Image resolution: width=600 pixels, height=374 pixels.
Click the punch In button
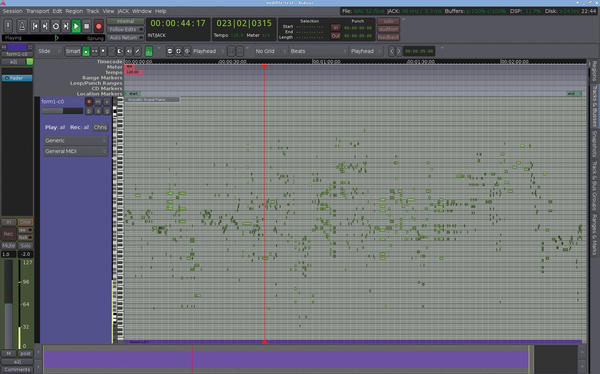point(336,28)
